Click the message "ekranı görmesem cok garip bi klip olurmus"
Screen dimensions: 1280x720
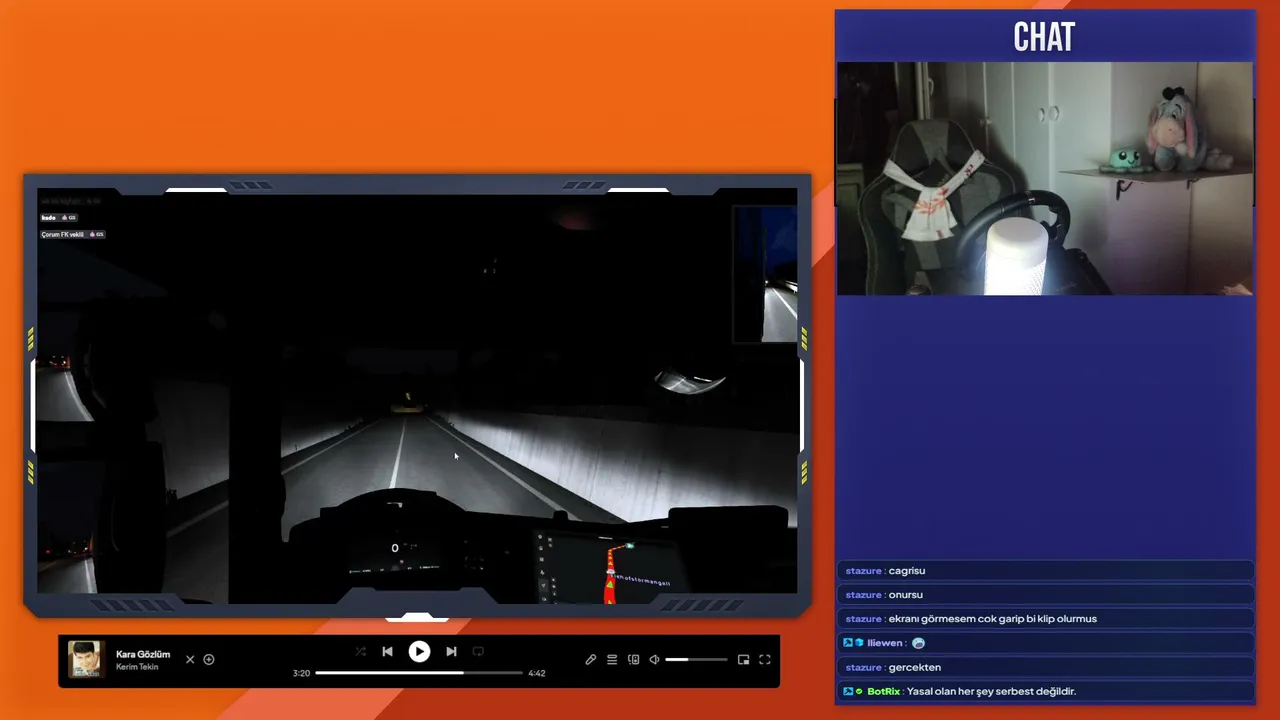[993, 619]
